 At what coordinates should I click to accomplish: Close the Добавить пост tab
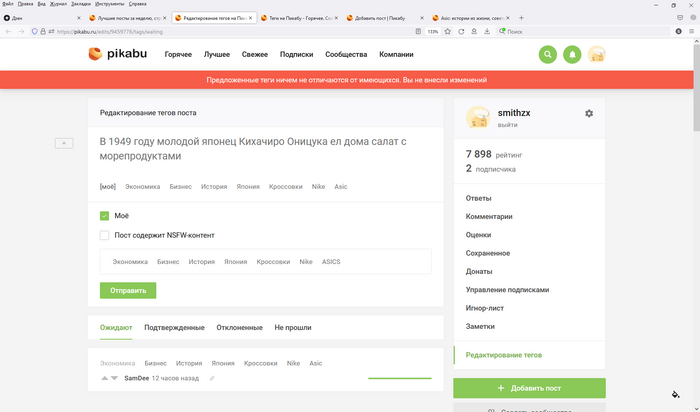(422, 18)
